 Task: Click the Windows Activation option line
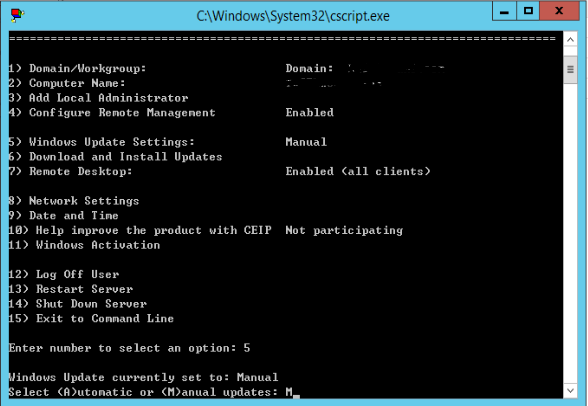84,245
